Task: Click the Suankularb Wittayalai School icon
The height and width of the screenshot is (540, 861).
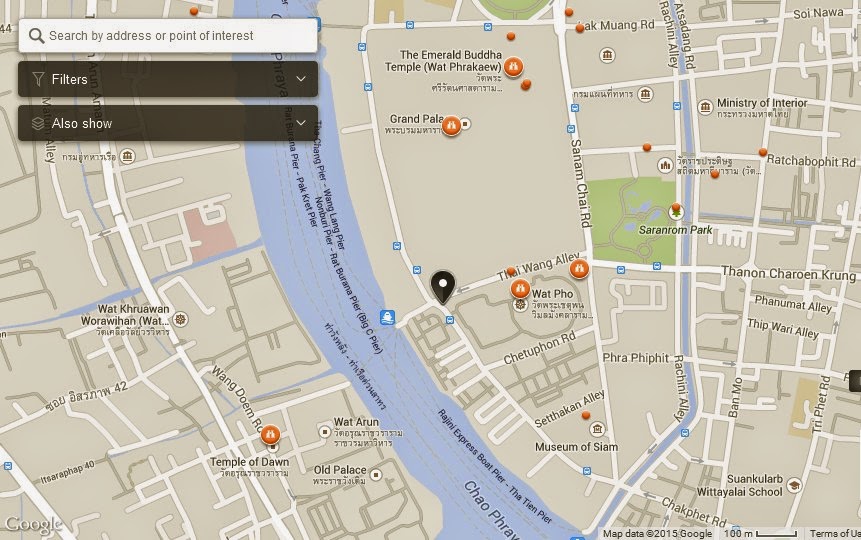Action: pyautogui.click(x=794, y=485)
